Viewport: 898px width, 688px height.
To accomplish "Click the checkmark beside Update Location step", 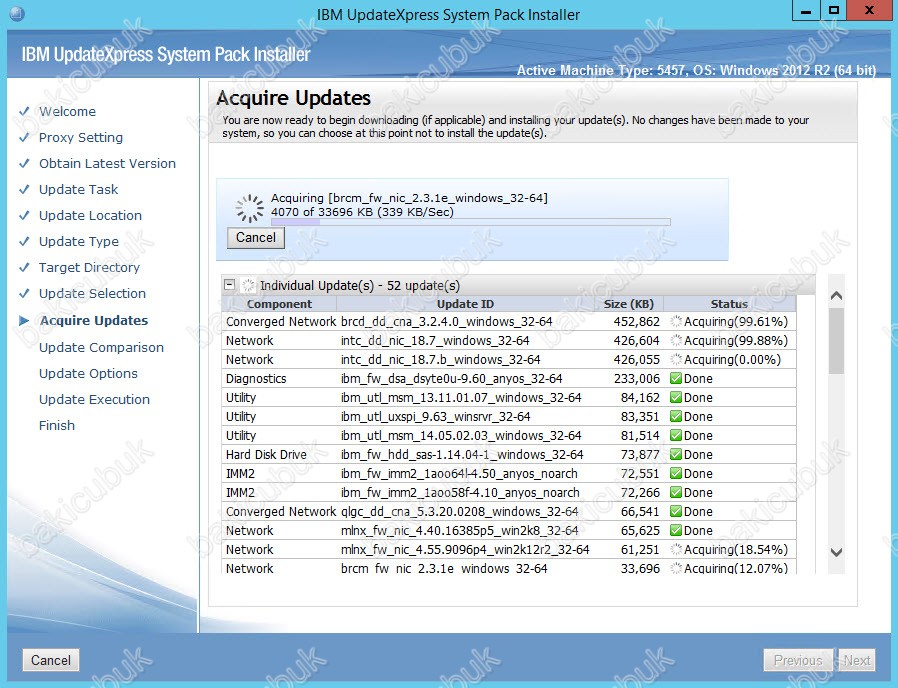I will (24, 215).
